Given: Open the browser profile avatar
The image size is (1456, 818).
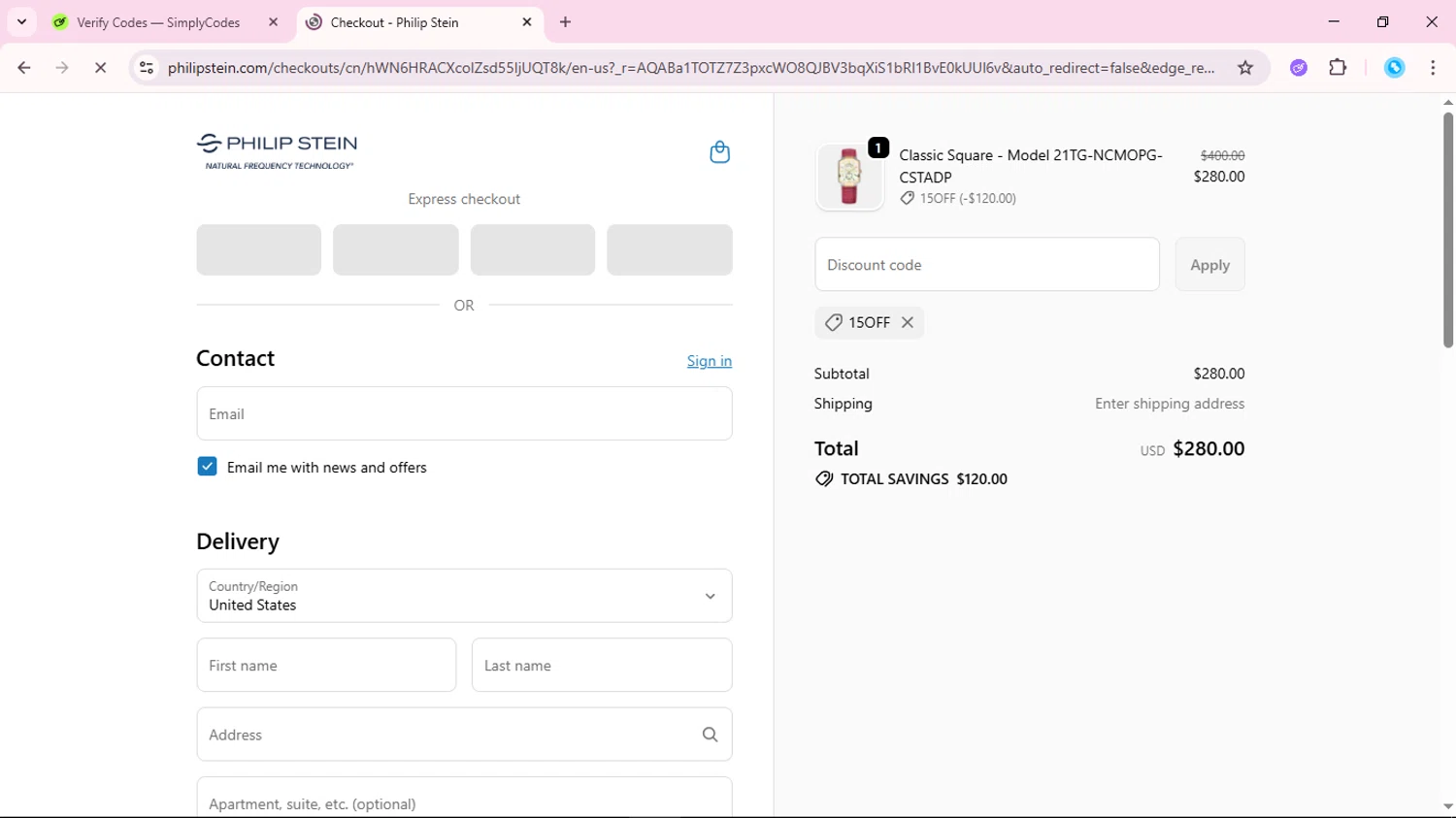Looking at the screenshot, I should [1394, 68].
